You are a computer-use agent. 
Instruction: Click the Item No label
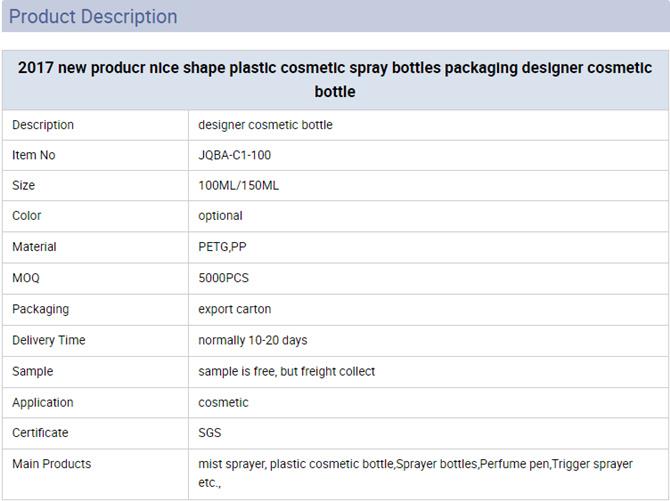34,155
